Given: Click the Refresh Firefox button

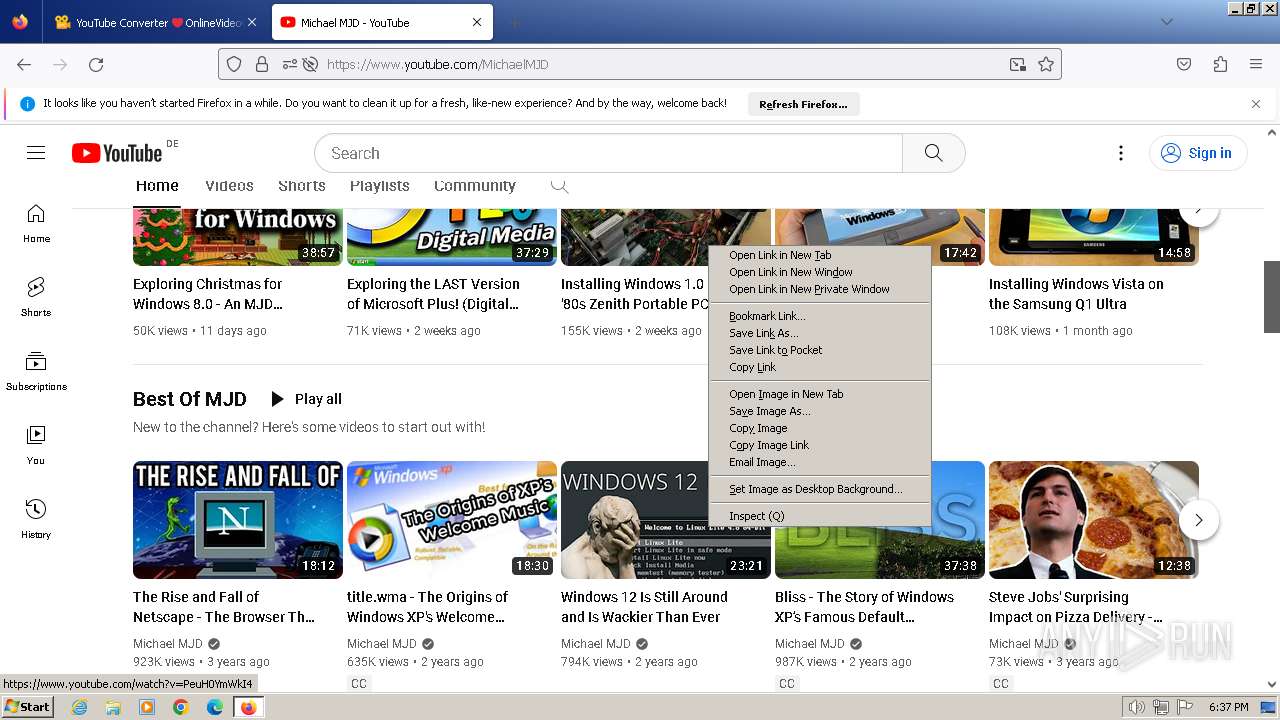Looking at the screenshot, I should pyautogui.click(x=803, y=104).
